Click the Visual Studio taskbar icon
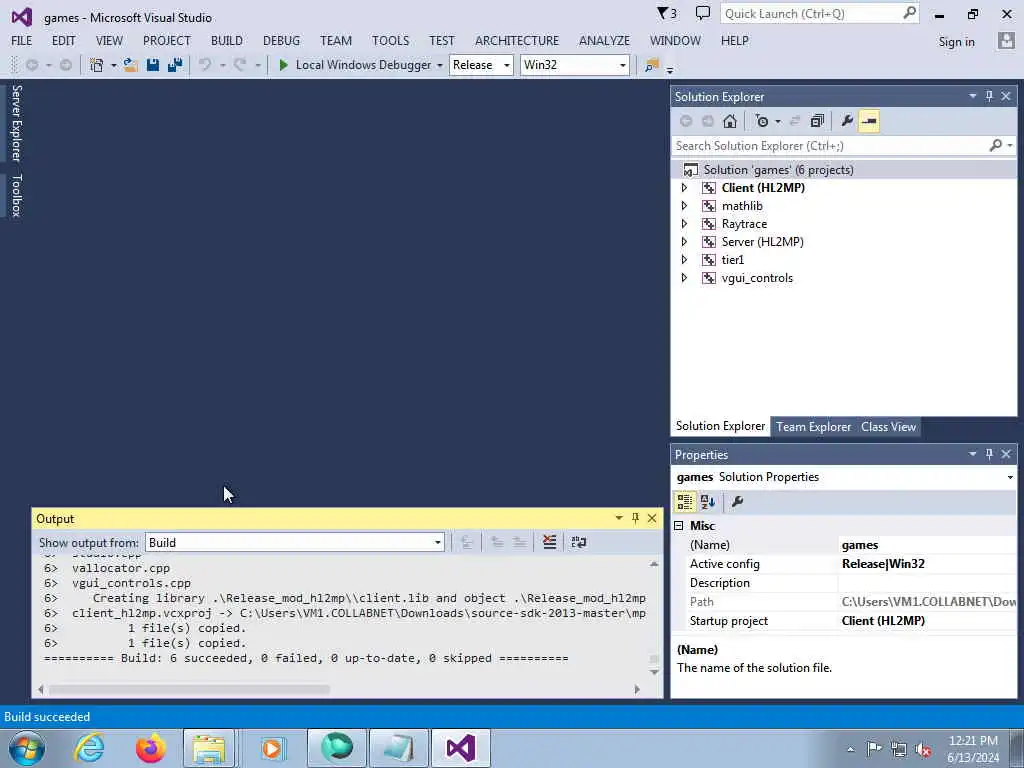This screenshot has width=1024, height=768. click(x=460, y=748)
